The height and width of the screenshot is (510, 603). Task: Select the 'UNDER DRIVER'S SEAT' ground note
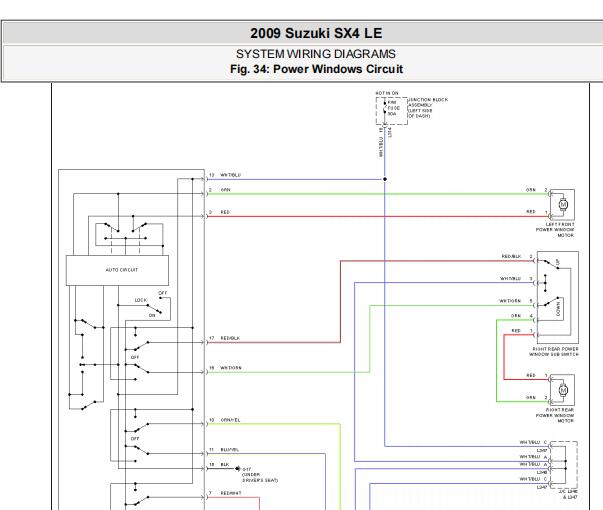260,477
